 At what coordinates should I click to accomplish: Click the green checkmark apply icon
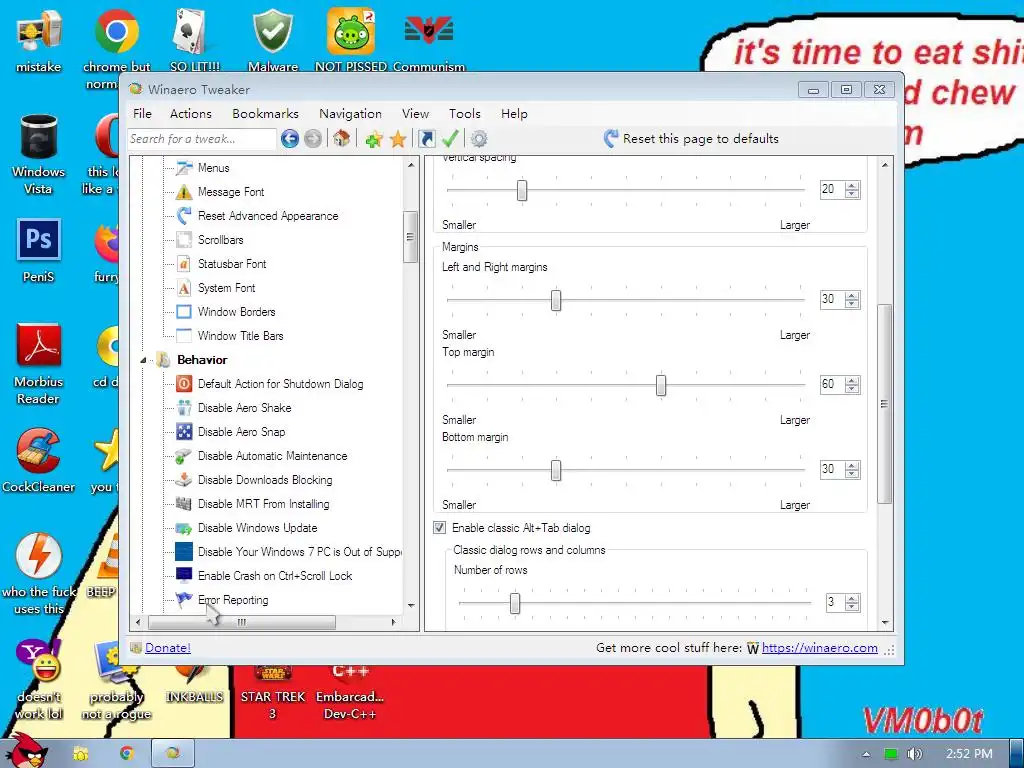(x=450, y=138)
